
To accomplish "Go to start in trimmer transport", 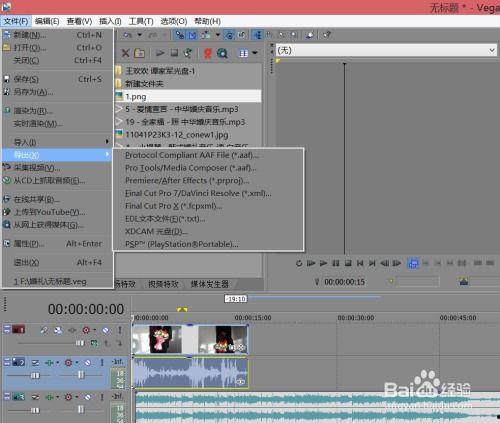I will pos(360,263).
